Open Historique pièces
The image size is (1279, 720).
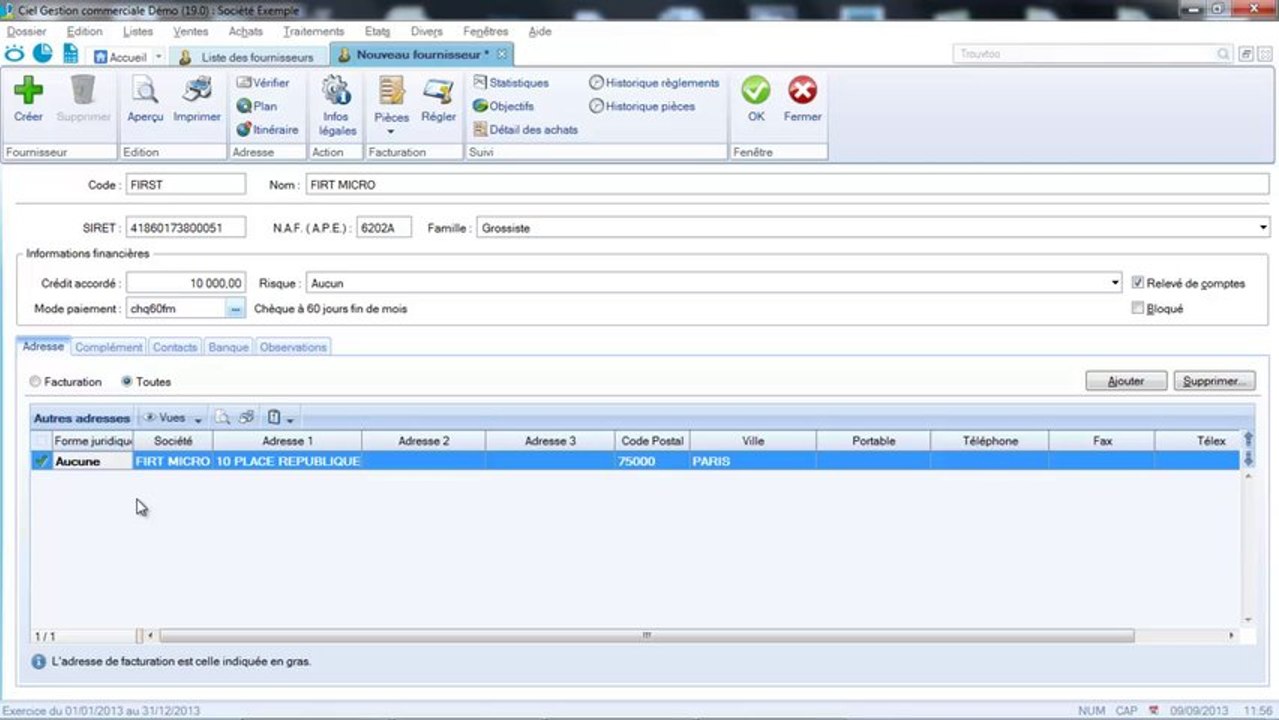(x=642, y=106)
